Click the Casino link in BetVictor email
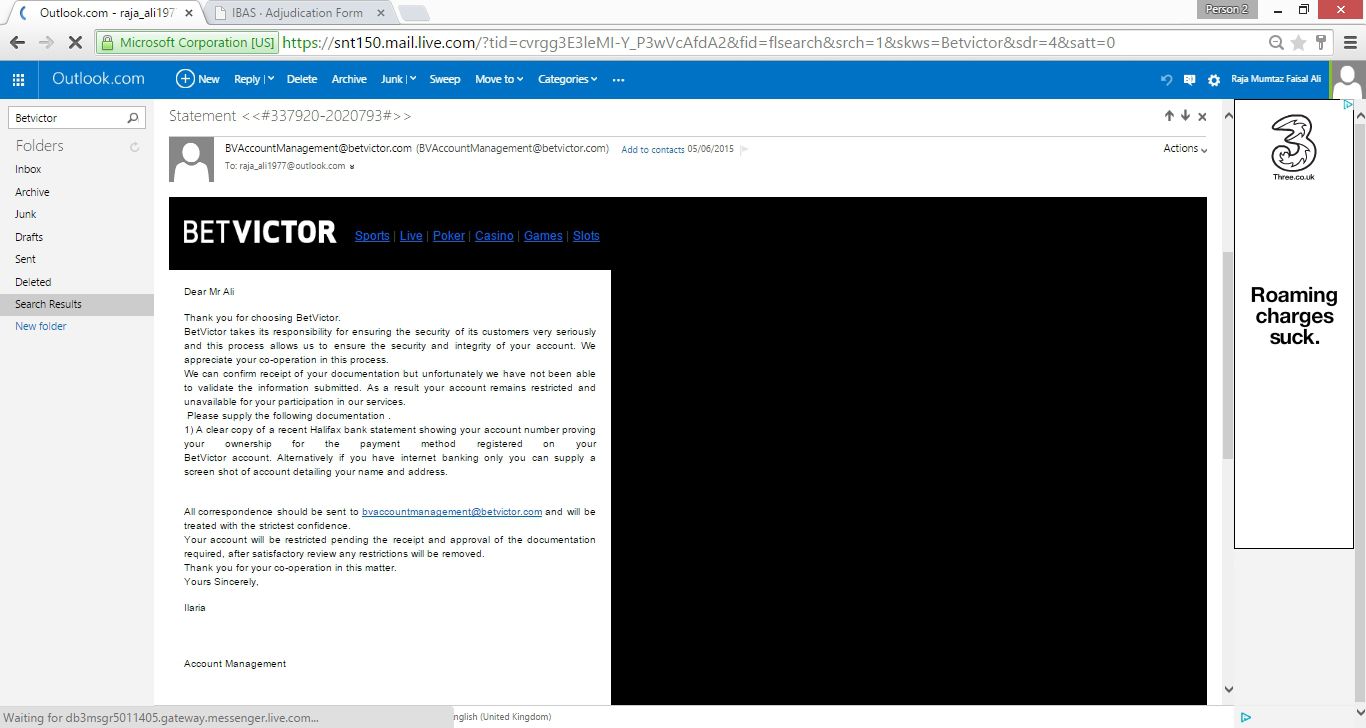1366x728 pixels. [494, 236]
